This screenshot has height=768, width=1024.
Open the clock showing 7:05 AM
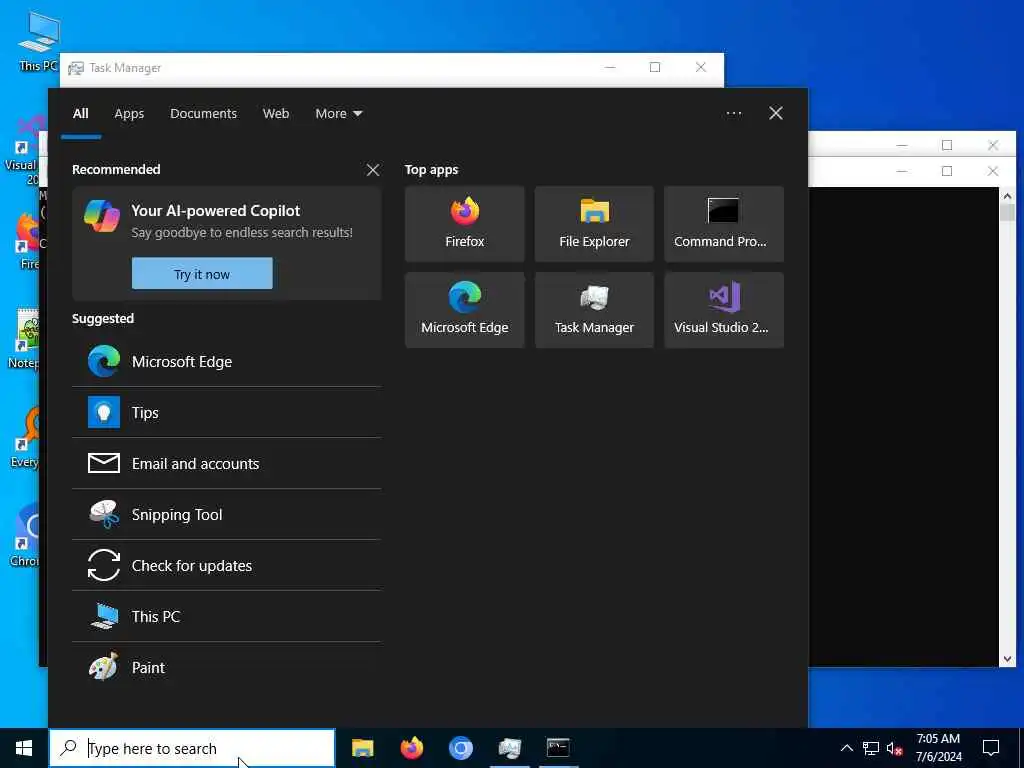[x=938, y=748]
